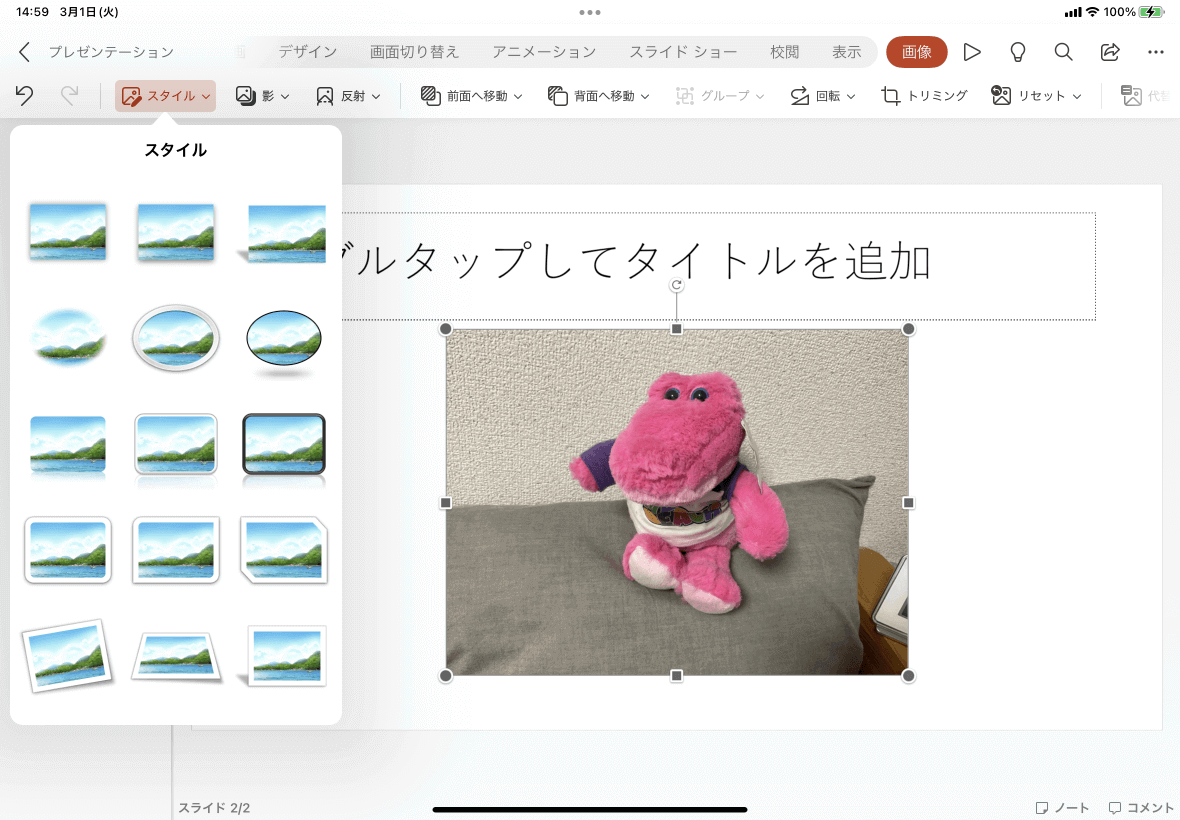Image resolution: width=1180 pixels, height=820 pixels.
Task: Tap the right-middle image resize handle
Action: [x=908, y=503]
